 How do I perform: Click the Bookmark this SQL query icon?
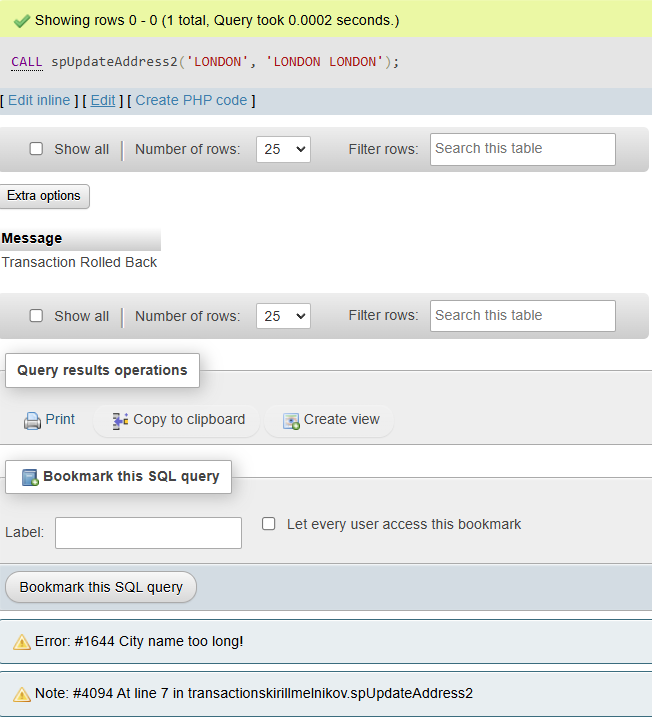pos(30,477)
